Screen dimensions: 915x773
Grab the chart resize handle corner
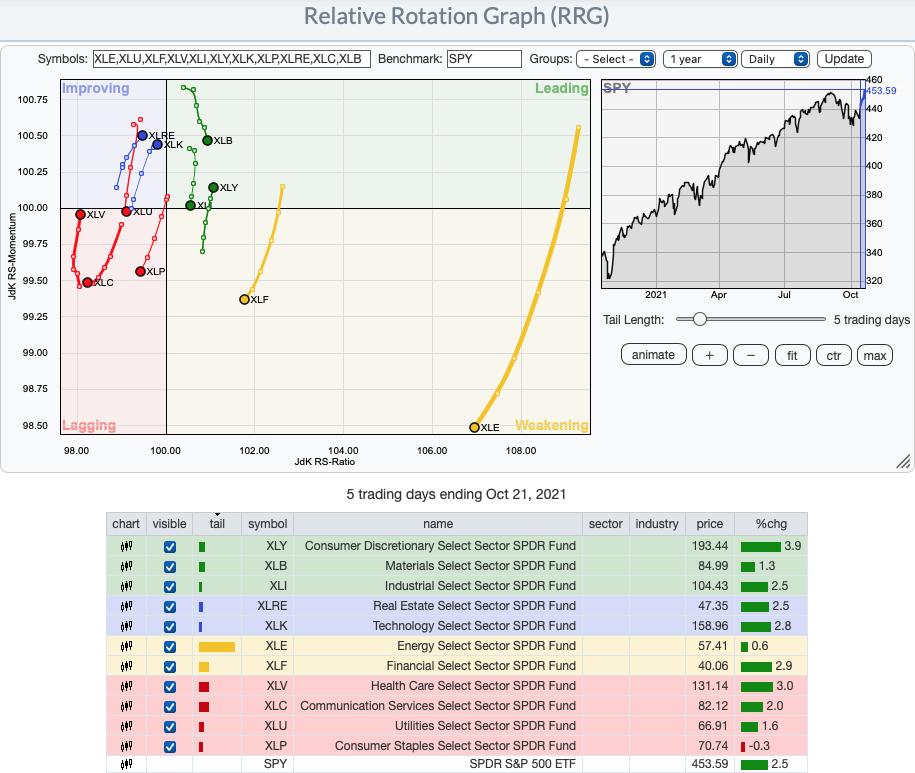tap(903, 461)
